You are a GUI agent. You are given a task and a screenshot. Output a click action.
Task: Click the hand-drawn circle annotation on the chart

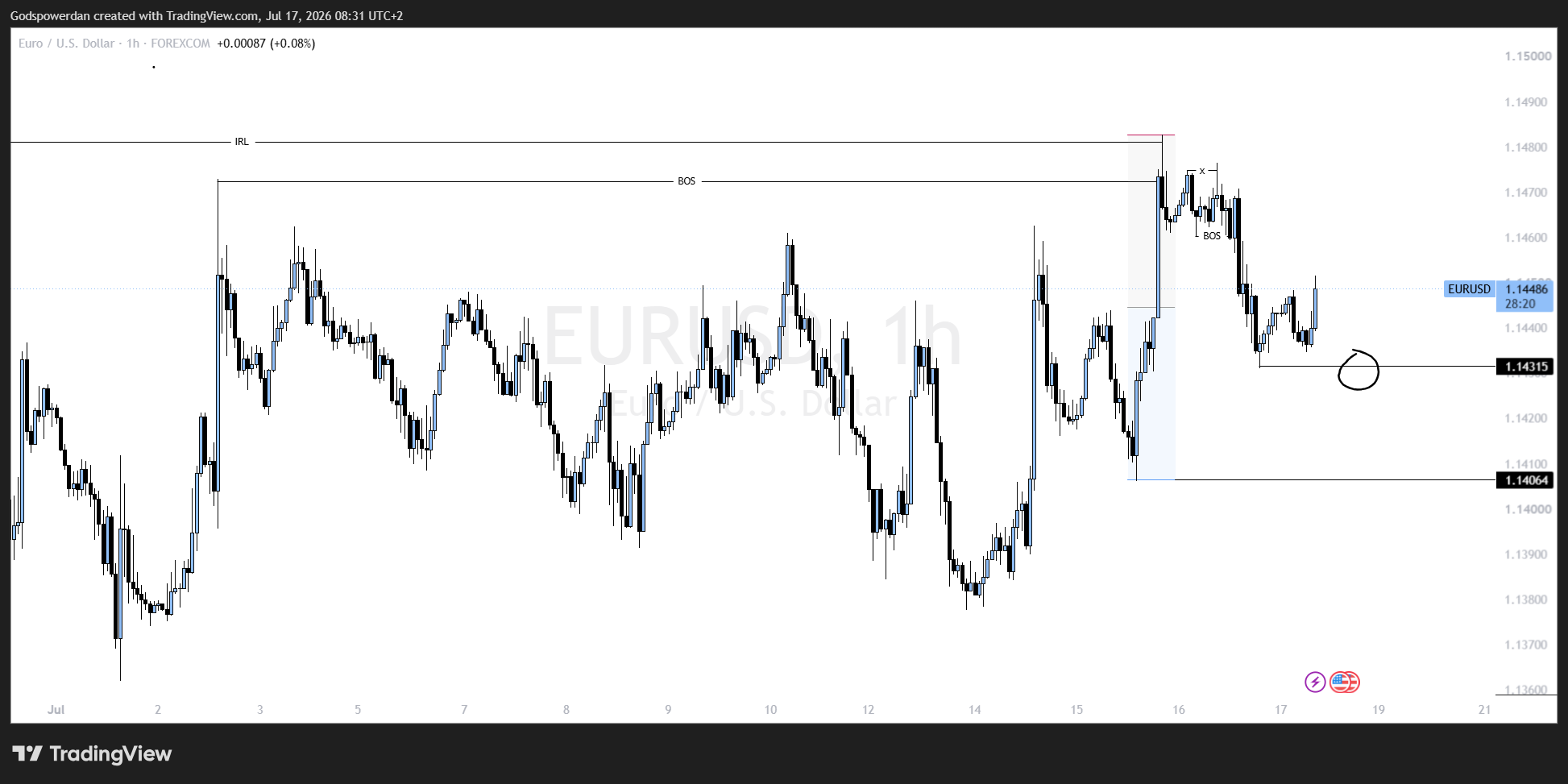pos(1359,371)
